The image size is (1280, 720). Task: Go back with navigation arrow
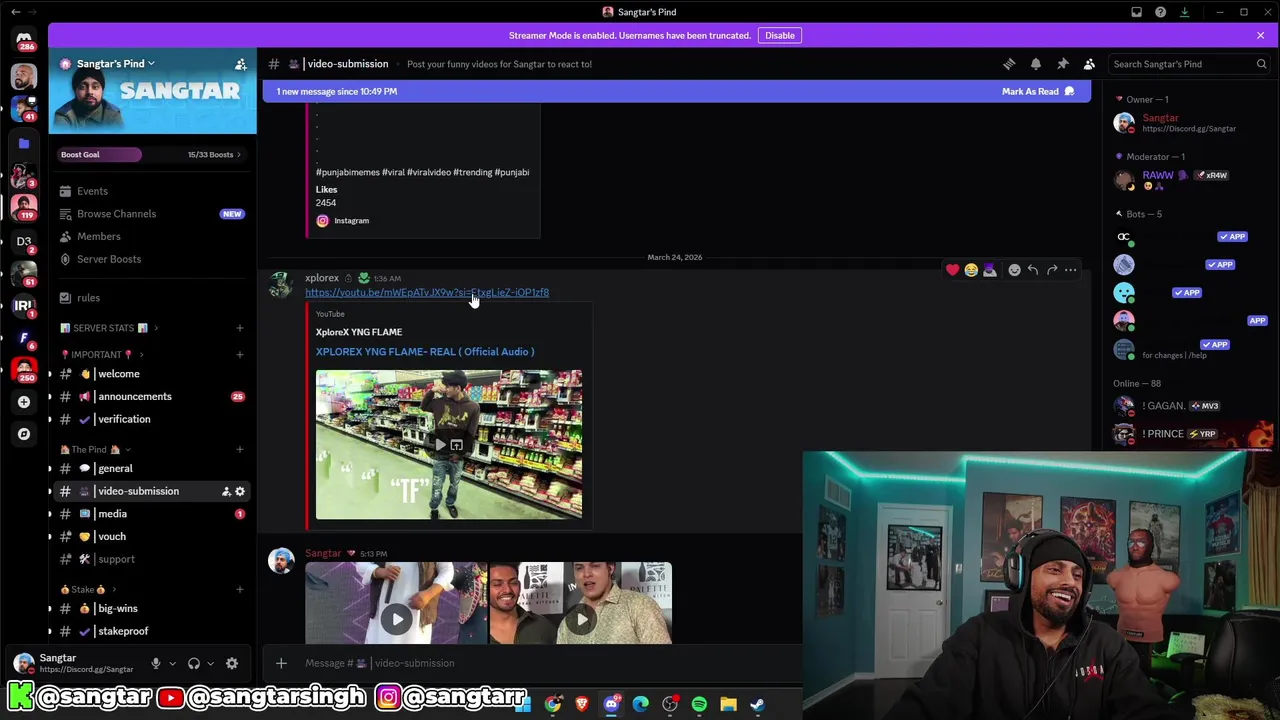click(x=15, y=12)
